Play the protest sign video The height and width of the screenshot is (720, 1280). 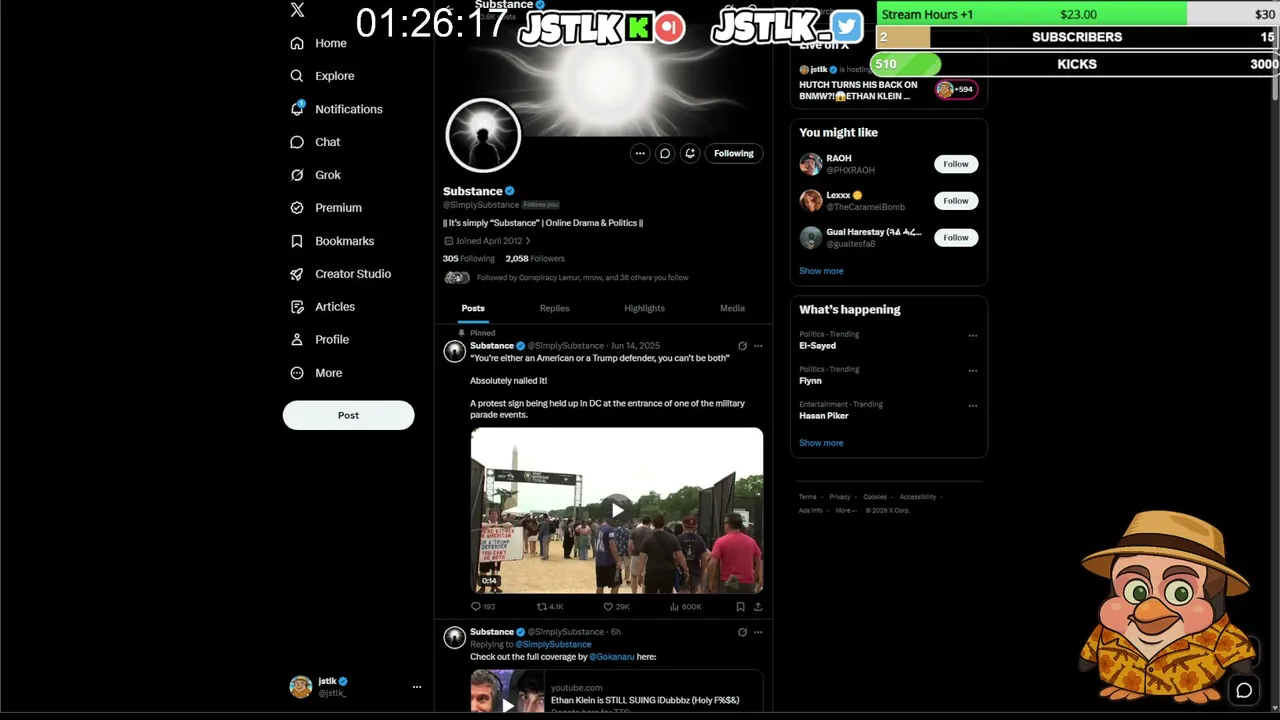coord(617,510)
